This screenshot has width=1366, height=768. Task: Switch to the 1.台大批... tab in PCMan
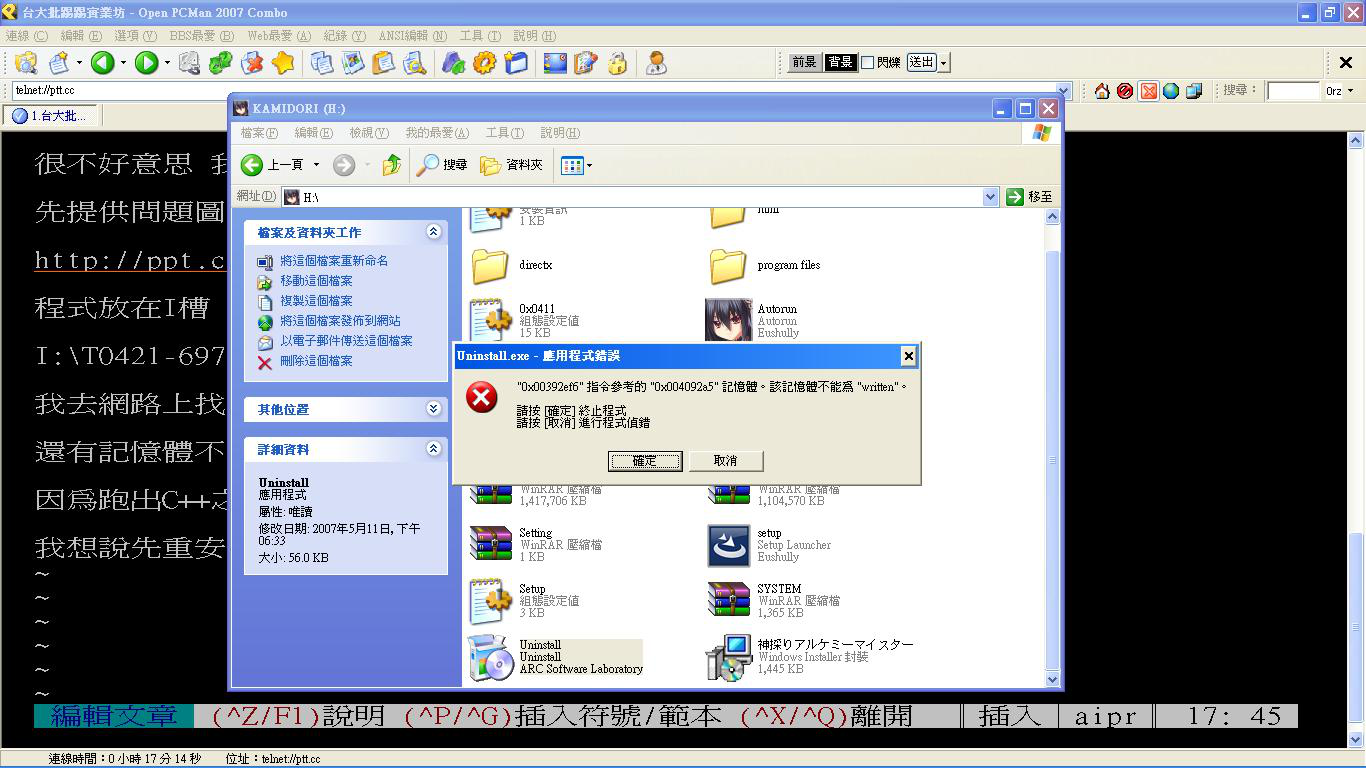(50, 116)
